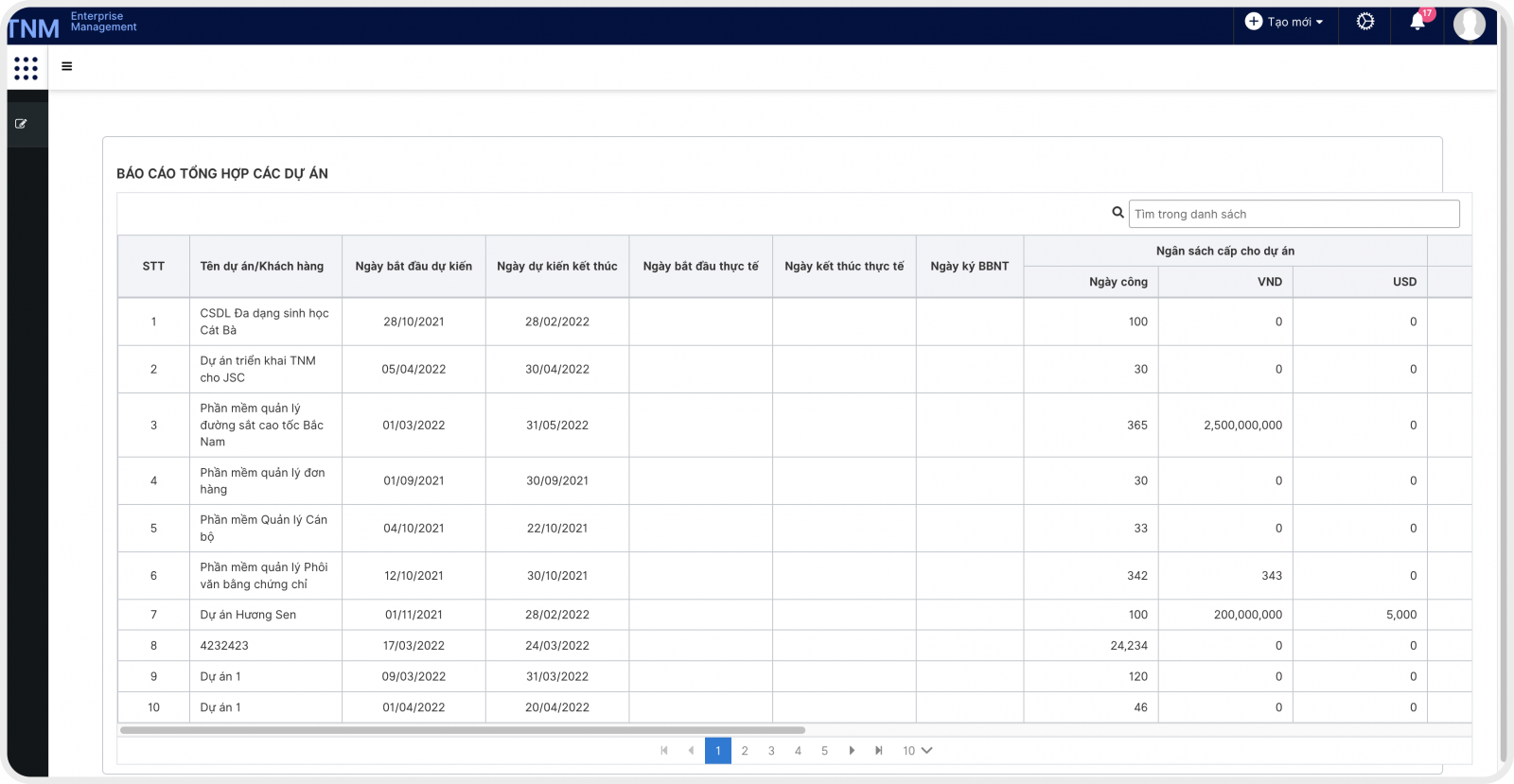Click the Ngày bắt đầu thực tế header
1514x784 pixels.
[x=701, y=267]
